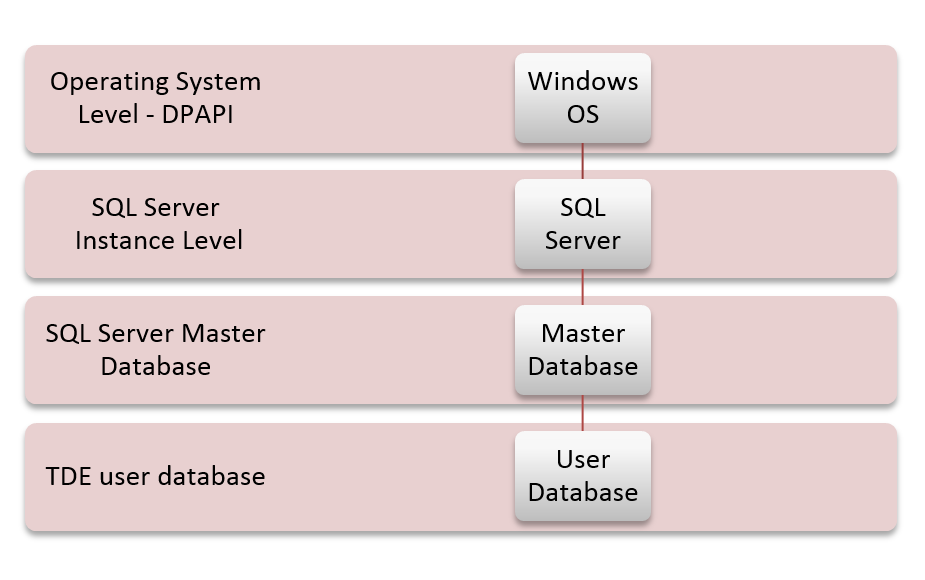The width and height of the screenshot is (925, 580).
Task: Click connector between Master Database and User Database
Action: pyautogui.click(x=583, y=413)
